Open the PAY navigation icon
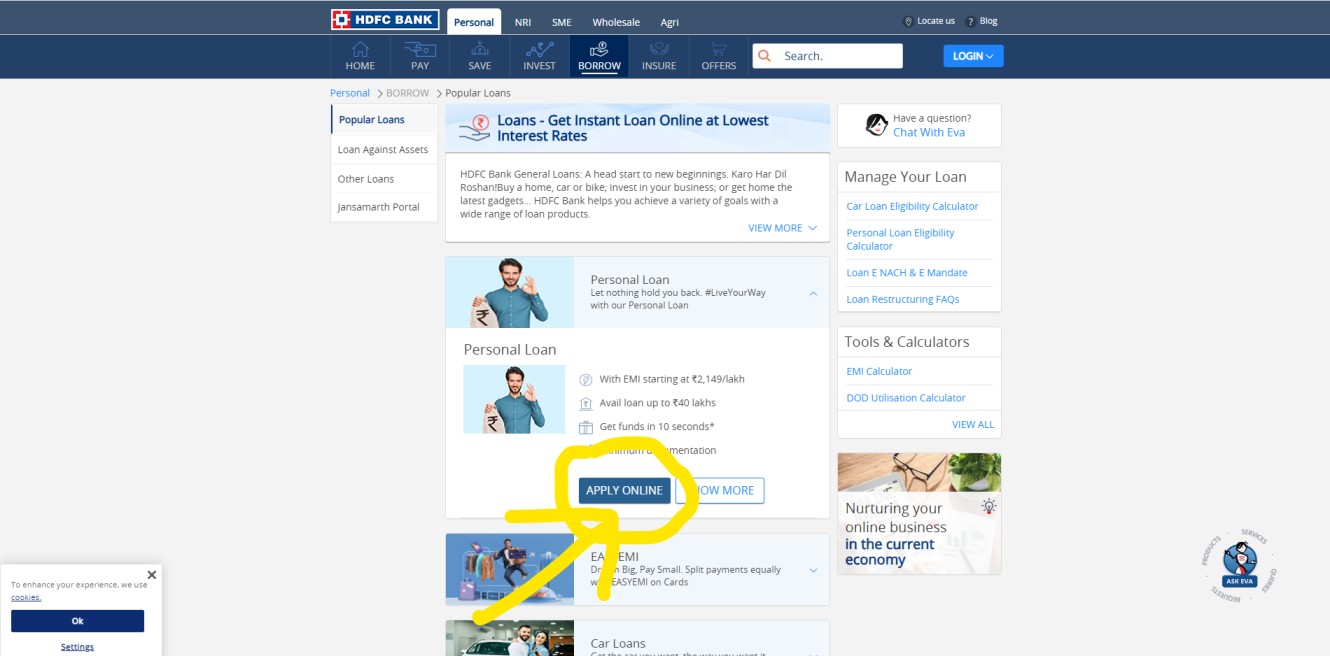 point(420,50)
